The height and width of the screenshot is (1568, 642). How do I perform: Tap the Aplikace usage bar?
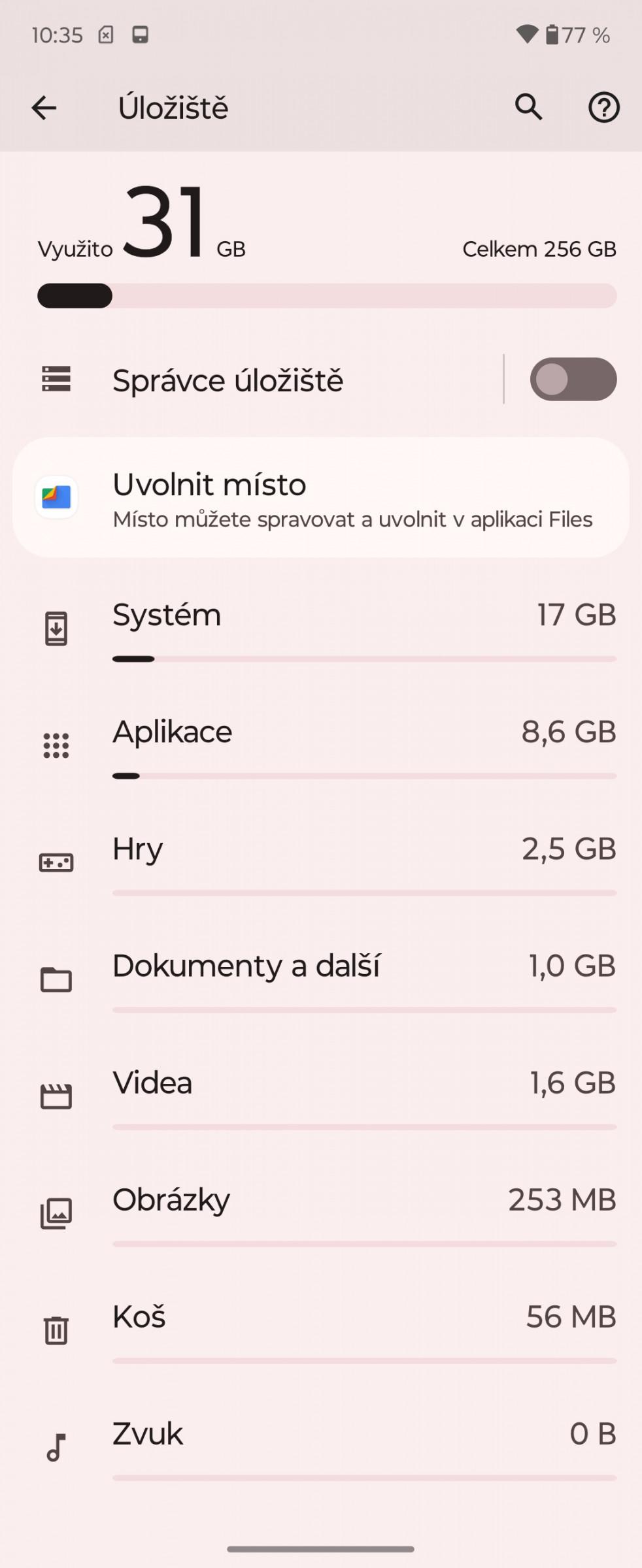point(364,776)
